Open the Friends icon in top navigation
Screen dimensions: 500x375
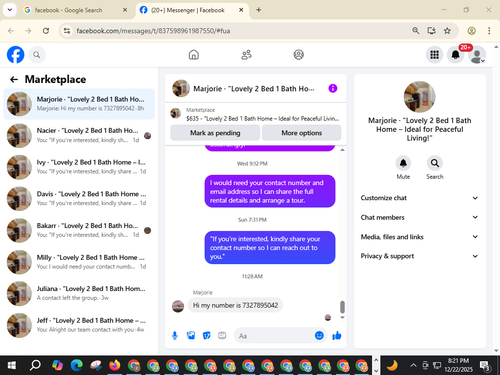[x=246, y=55]
